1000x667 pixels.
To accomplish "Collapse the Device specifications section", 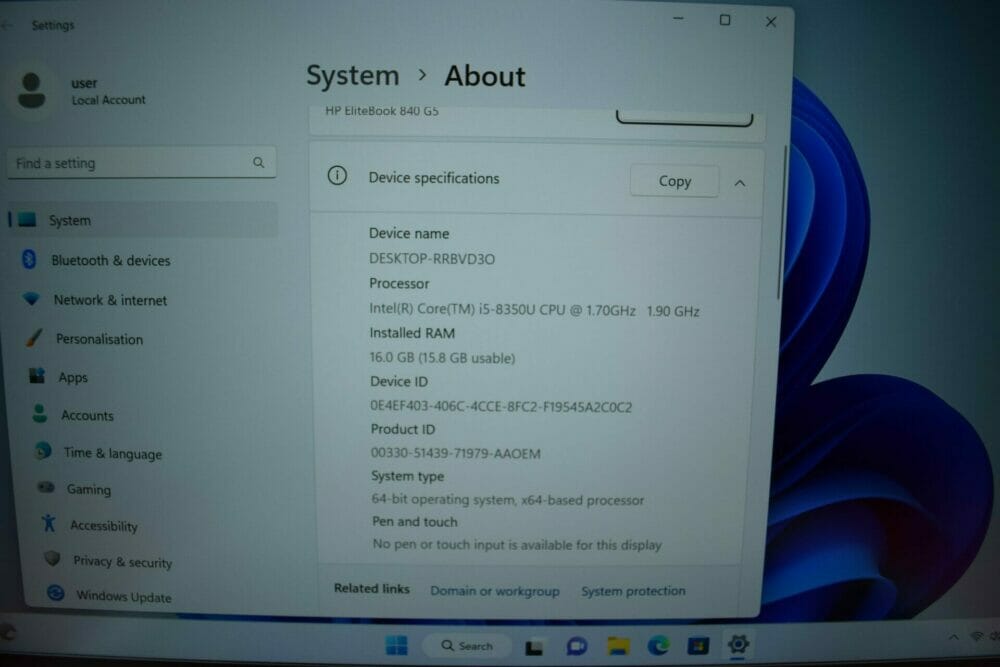I will (x=740, y=183).
